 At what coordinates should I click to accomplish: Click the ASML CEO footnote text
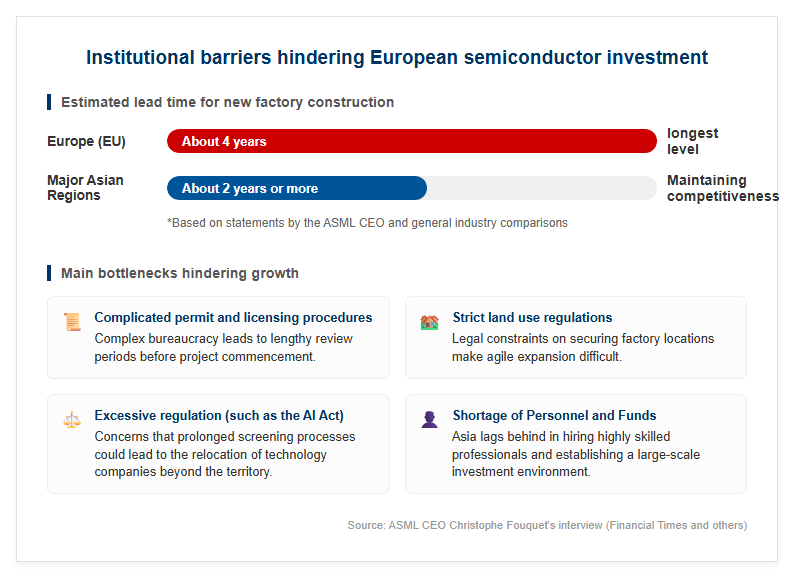click(x=368, y=223)
